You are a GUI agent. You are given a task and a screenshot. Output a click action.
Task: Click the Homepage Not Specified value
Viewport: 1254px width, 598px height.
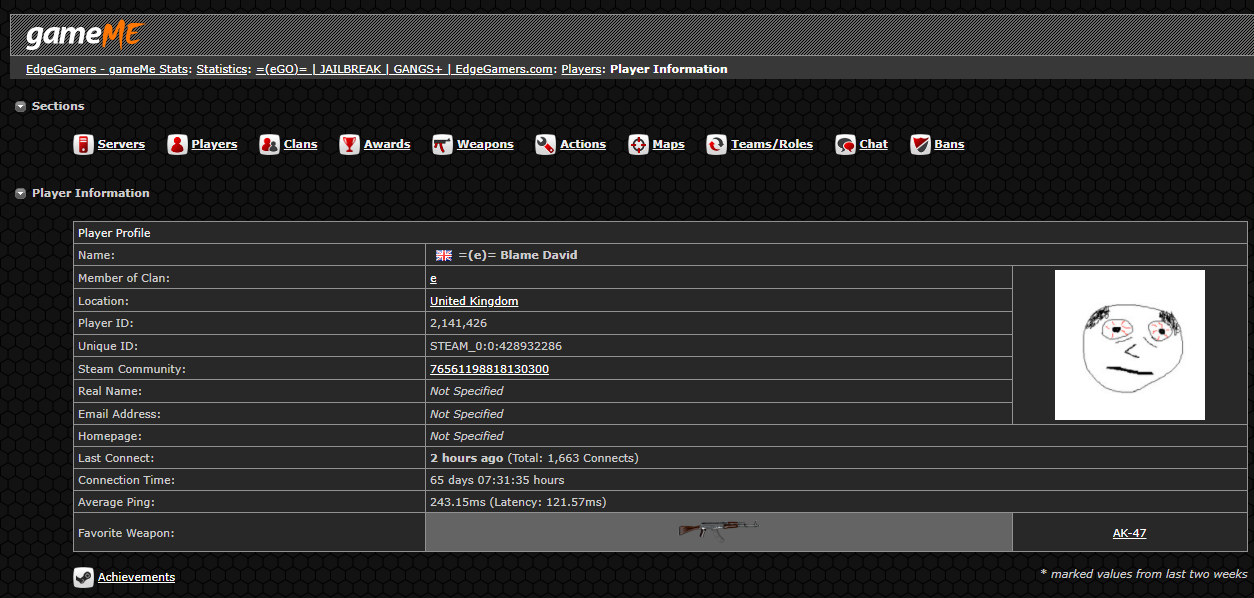(466, 436)
